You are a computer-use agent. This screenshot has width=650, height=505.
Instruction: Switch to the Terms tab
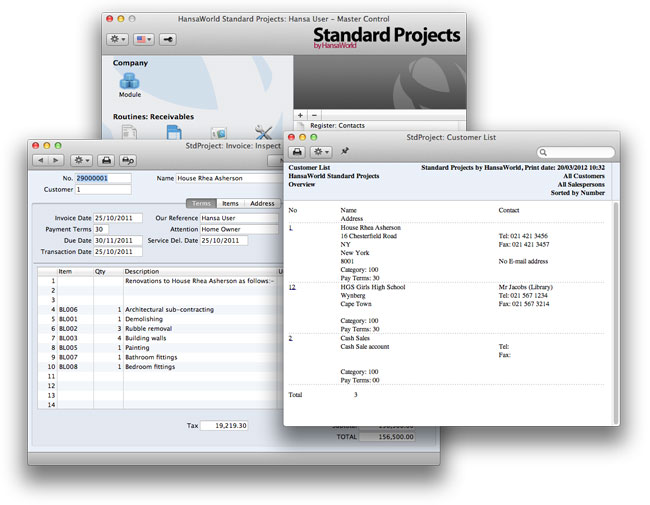click(201, 203)
